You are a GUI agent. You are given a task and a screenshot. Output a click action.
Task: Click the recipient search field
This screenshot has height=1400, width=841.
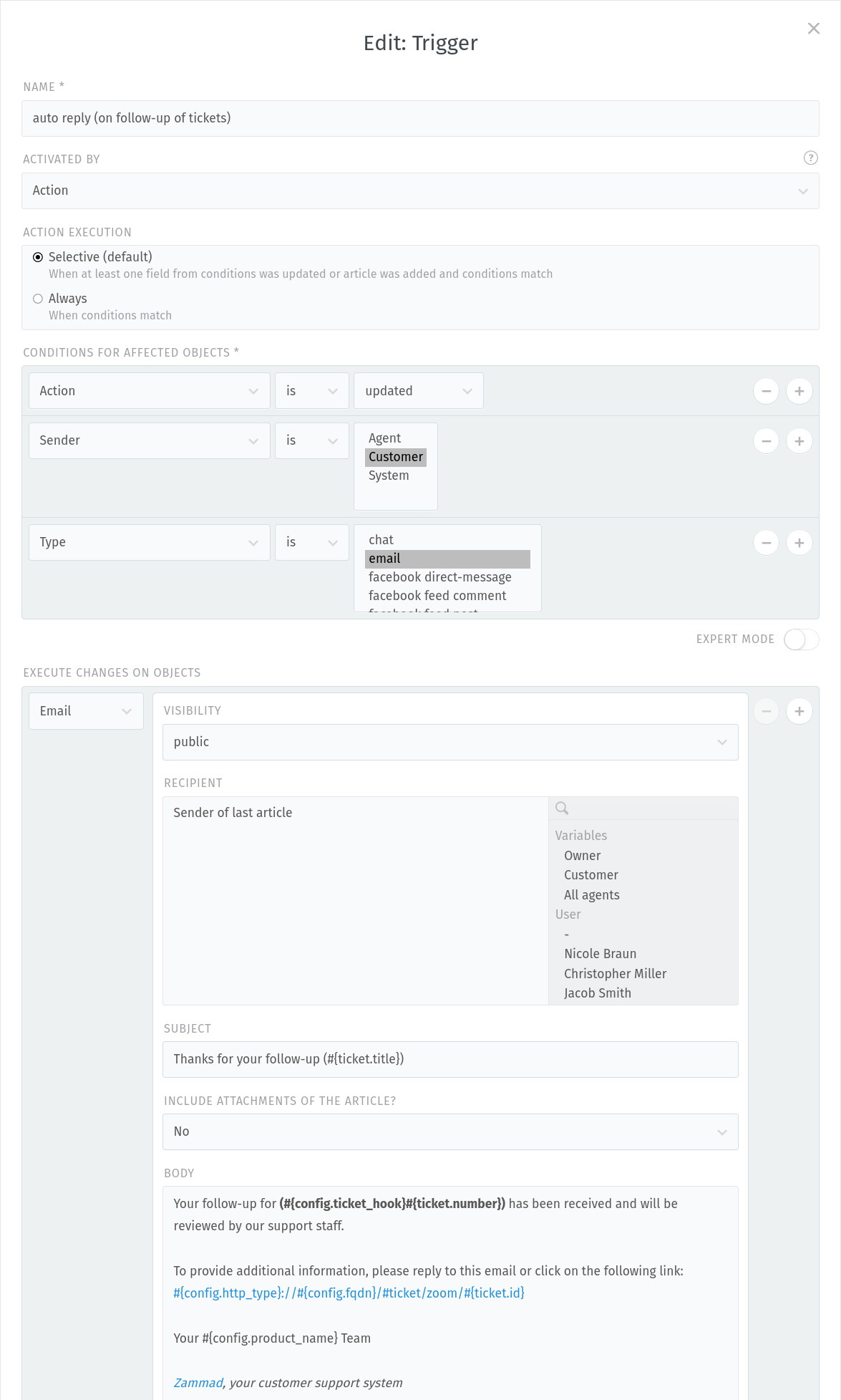pos(643,808)
